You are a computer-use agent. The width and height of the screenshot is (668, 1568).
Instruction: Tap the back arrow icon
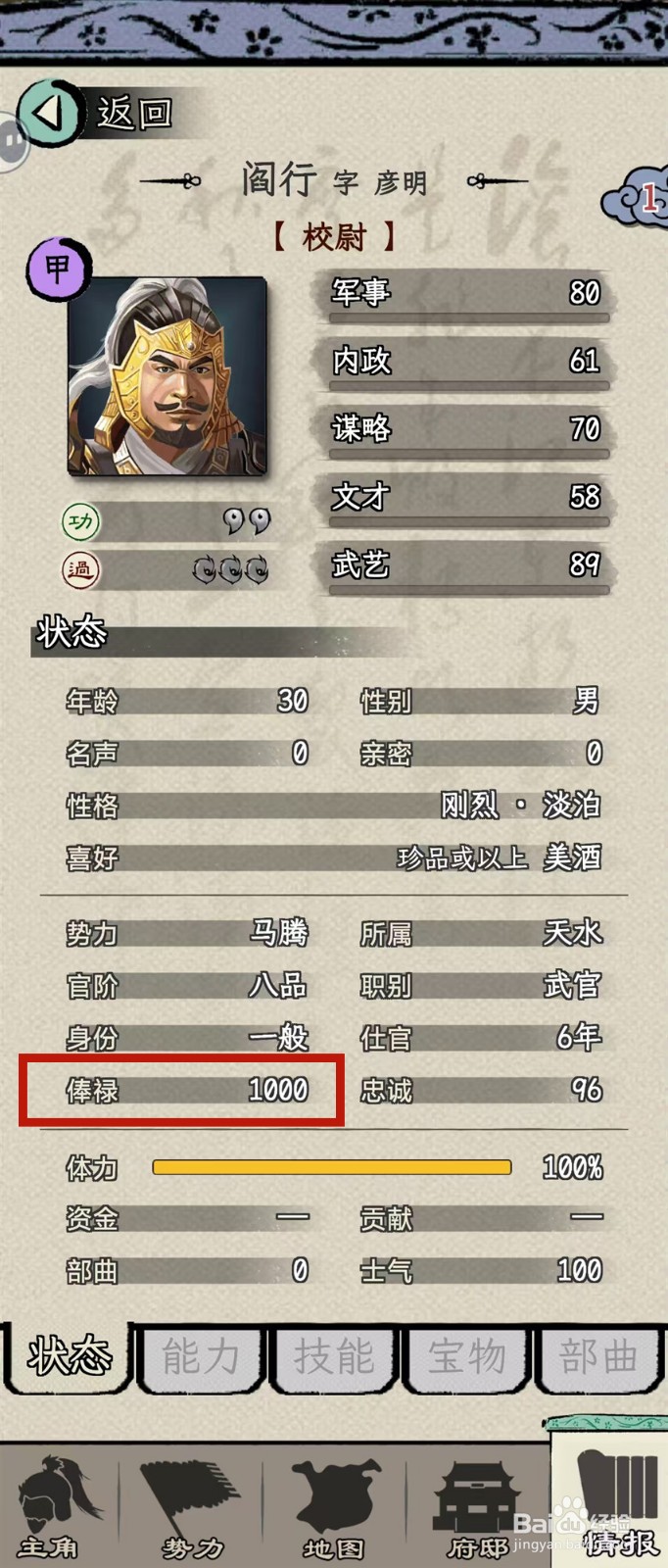pyautogui.click(x=49, y=114)
